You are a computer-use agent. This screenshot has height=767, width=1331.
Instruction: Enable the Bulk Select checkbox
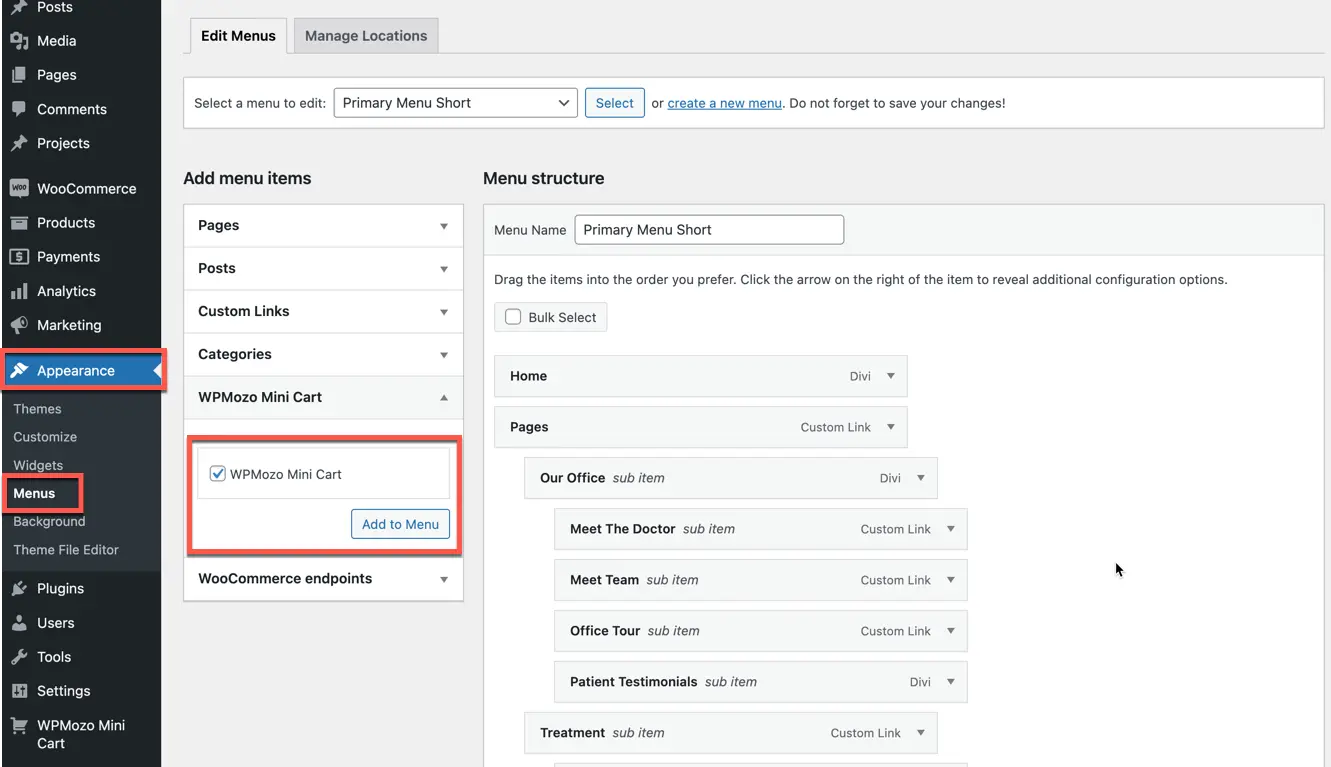pyautogui.click(x=513, y=317)
